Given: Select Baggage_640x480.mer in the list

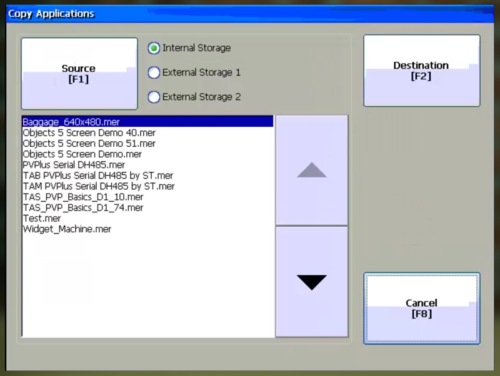Looking at the screenshot, I should 147,122.
